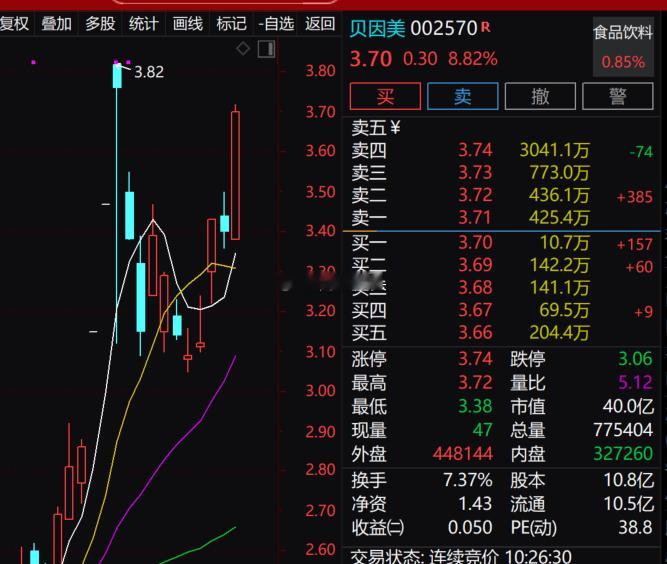This screenshot has height=564, width=667.
Task: Click current price 3.70 in header
Action: click(371, 59)
